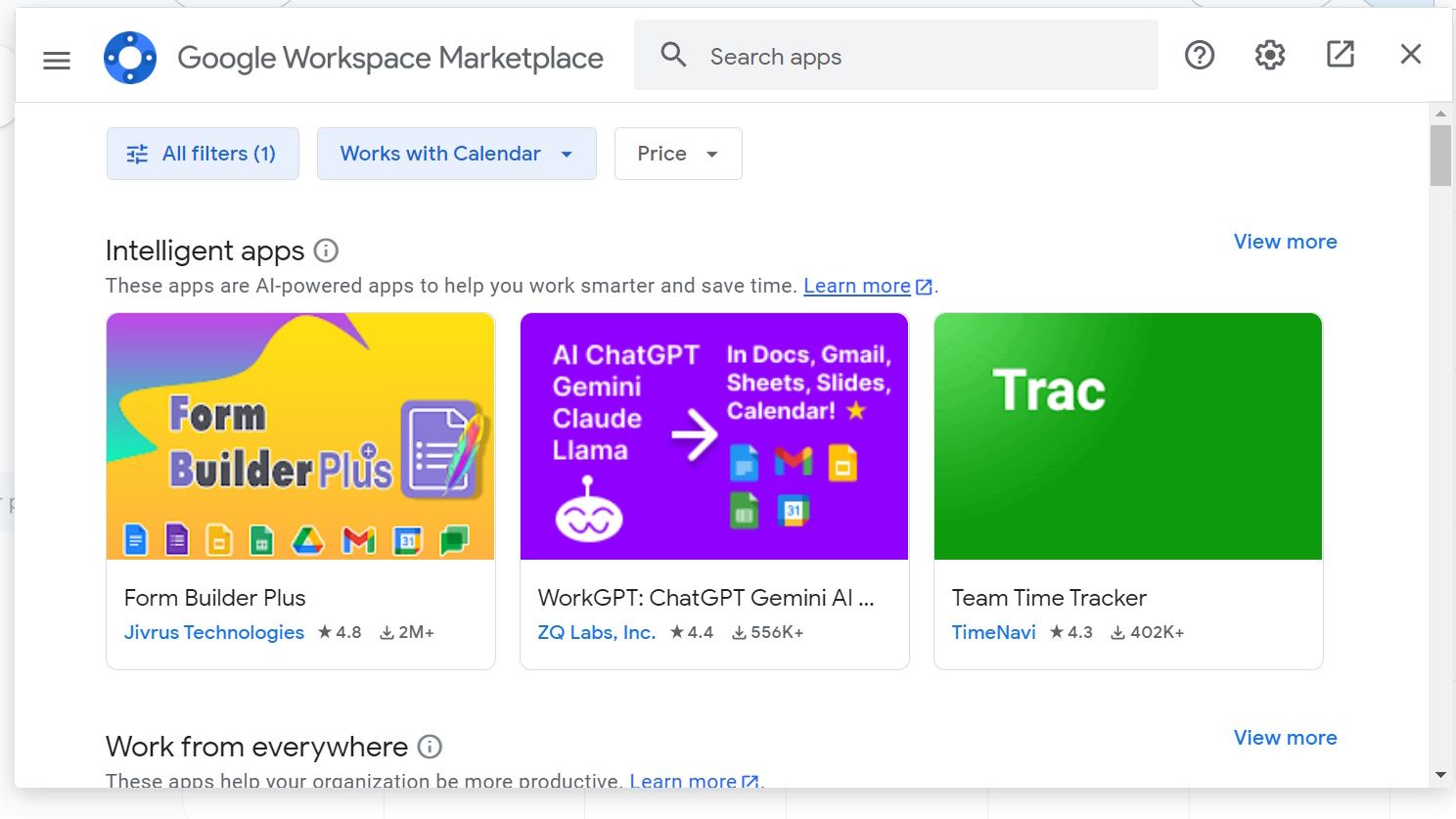Focus the Search apps field
This screenshot has height=819, width=1456.
895,56
